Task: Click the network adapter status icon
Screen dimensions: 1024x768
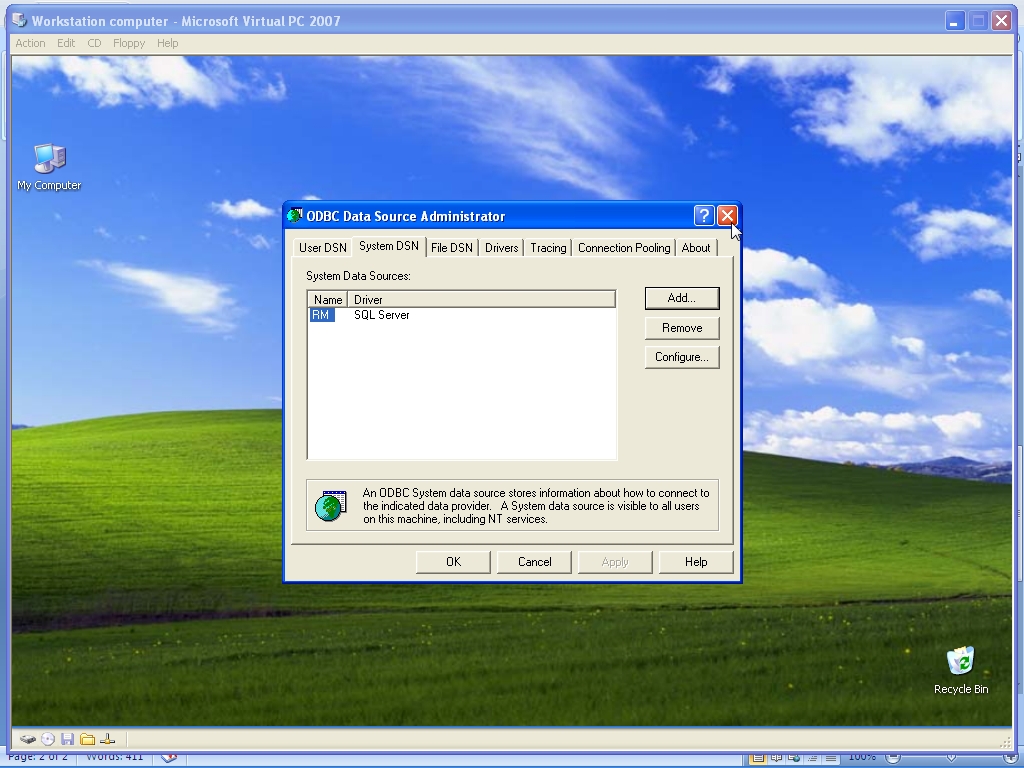Action: pos(108,739)
